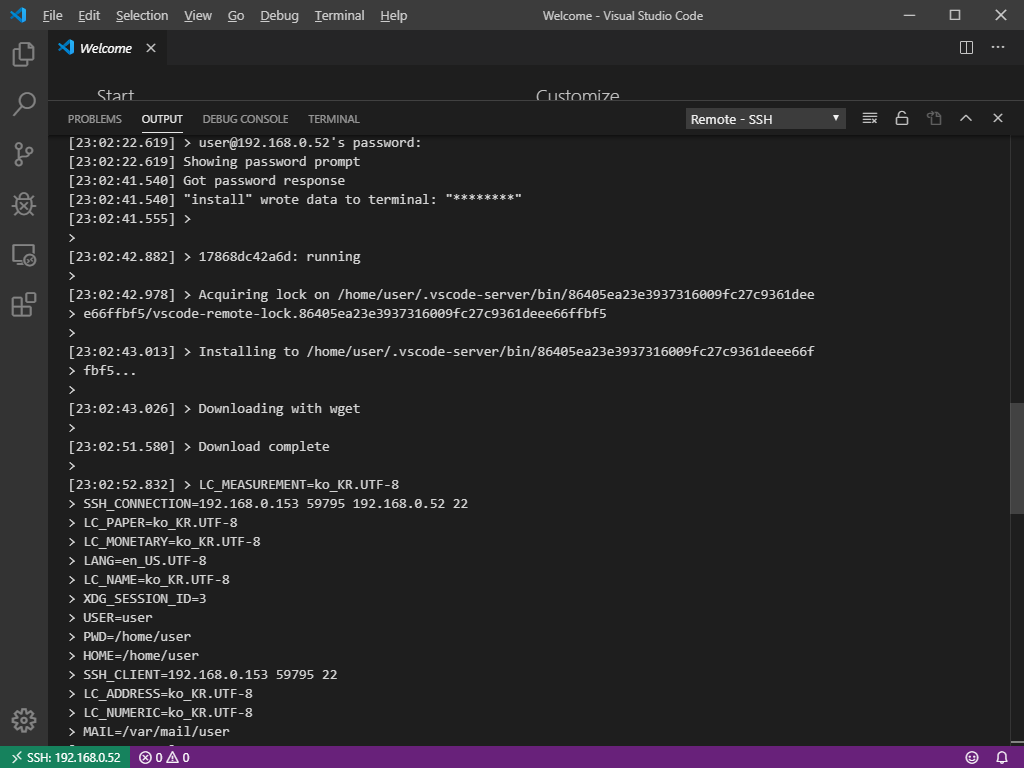Close the Welcome tab
Screen dimensions: 1024x768
151,48
